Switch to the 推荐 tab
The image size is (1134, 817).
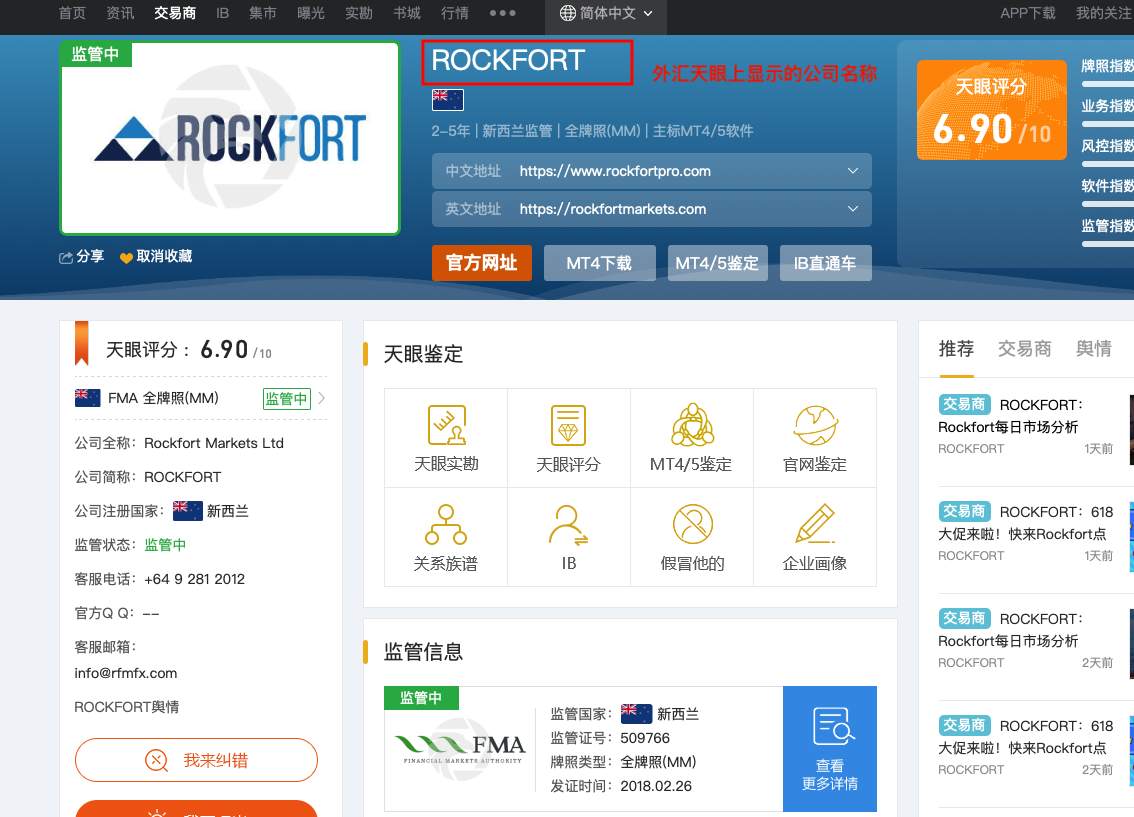(x=956, y=349)
